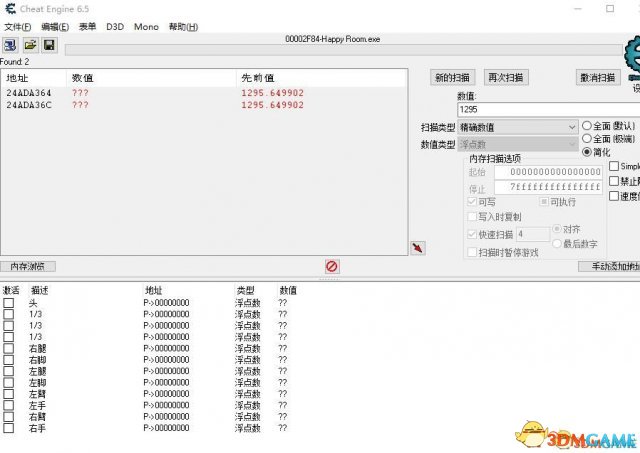Click the 撤消扫描 button
Screen dimensions: 640x453
[x=598, y=78]
